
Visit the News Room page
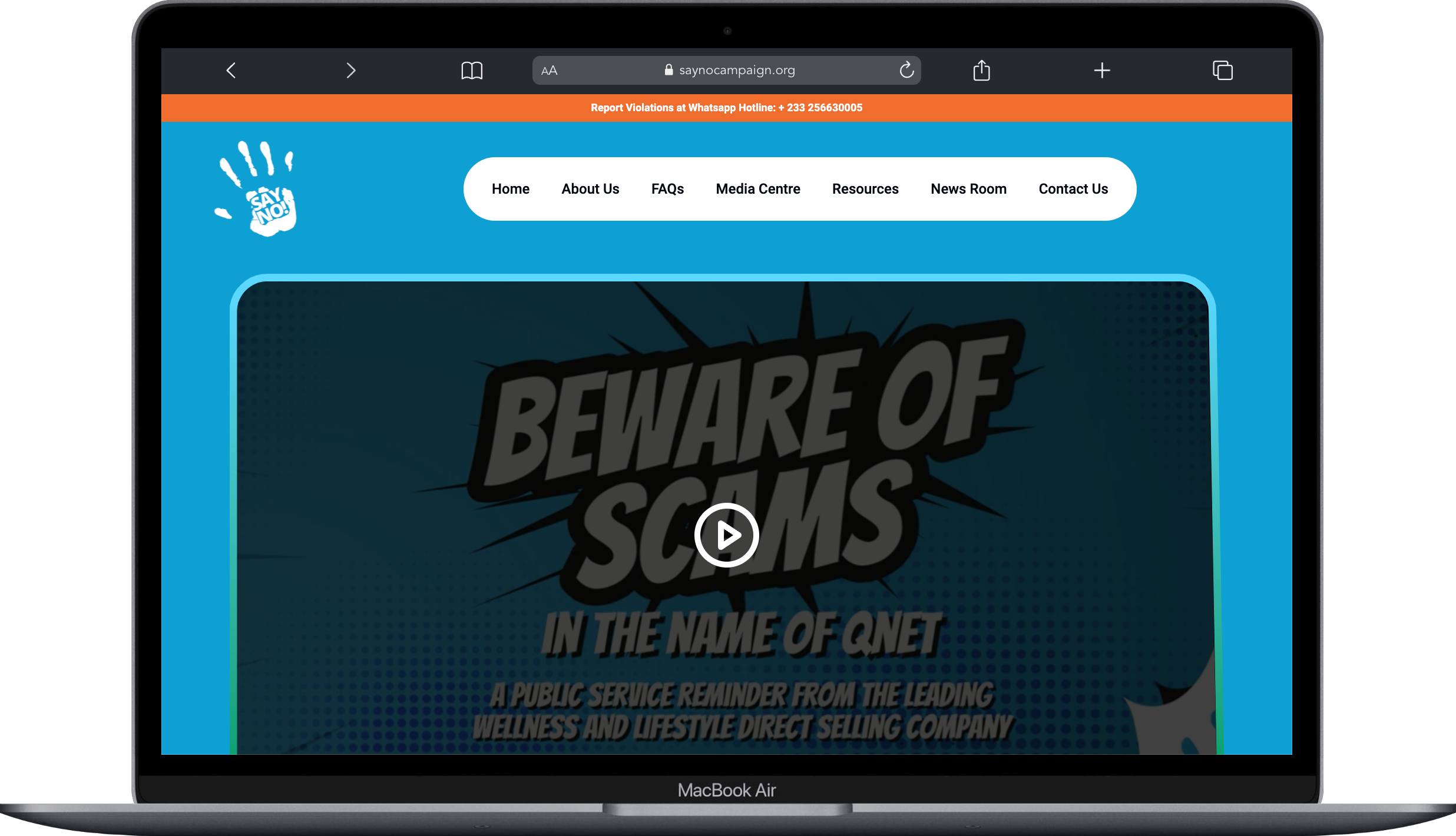[968, 189]
